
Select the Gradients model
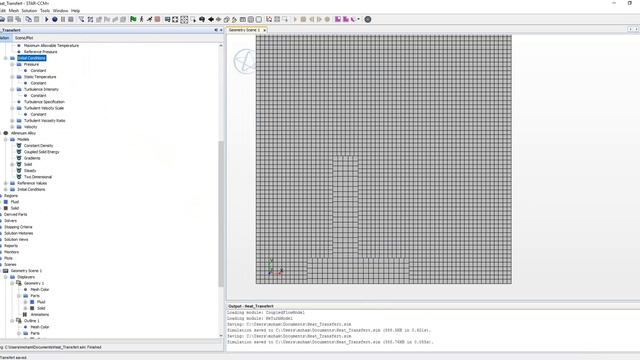32,158
